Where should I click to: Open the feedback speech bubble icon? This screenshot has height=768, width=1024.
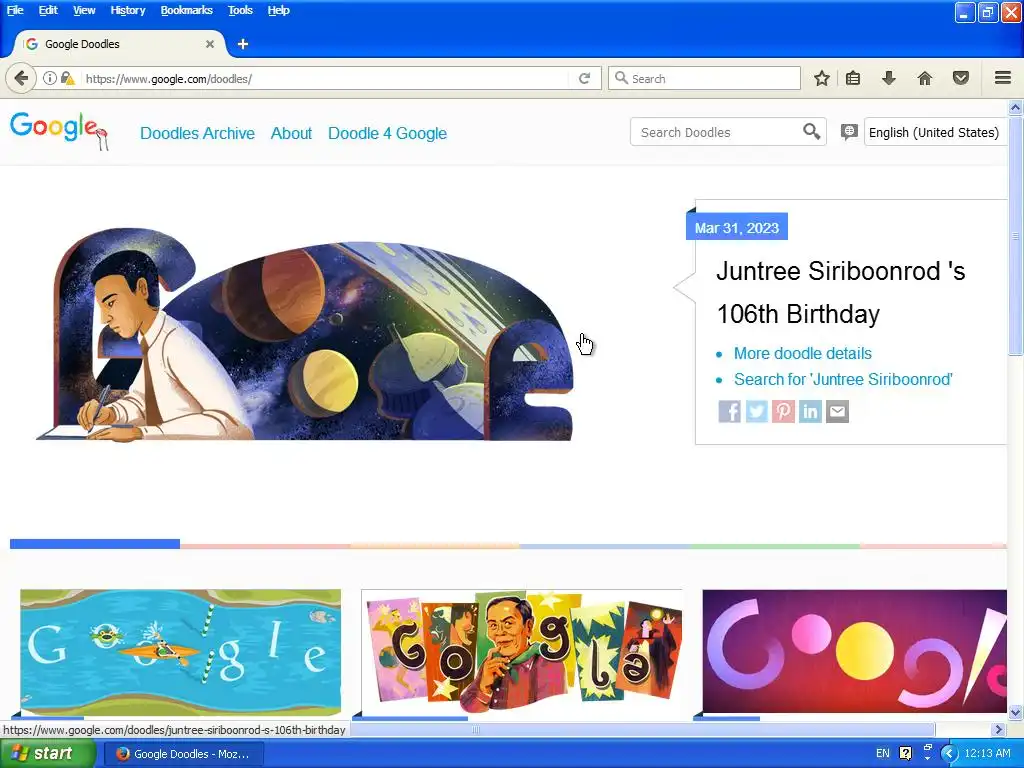click(849, 132)
